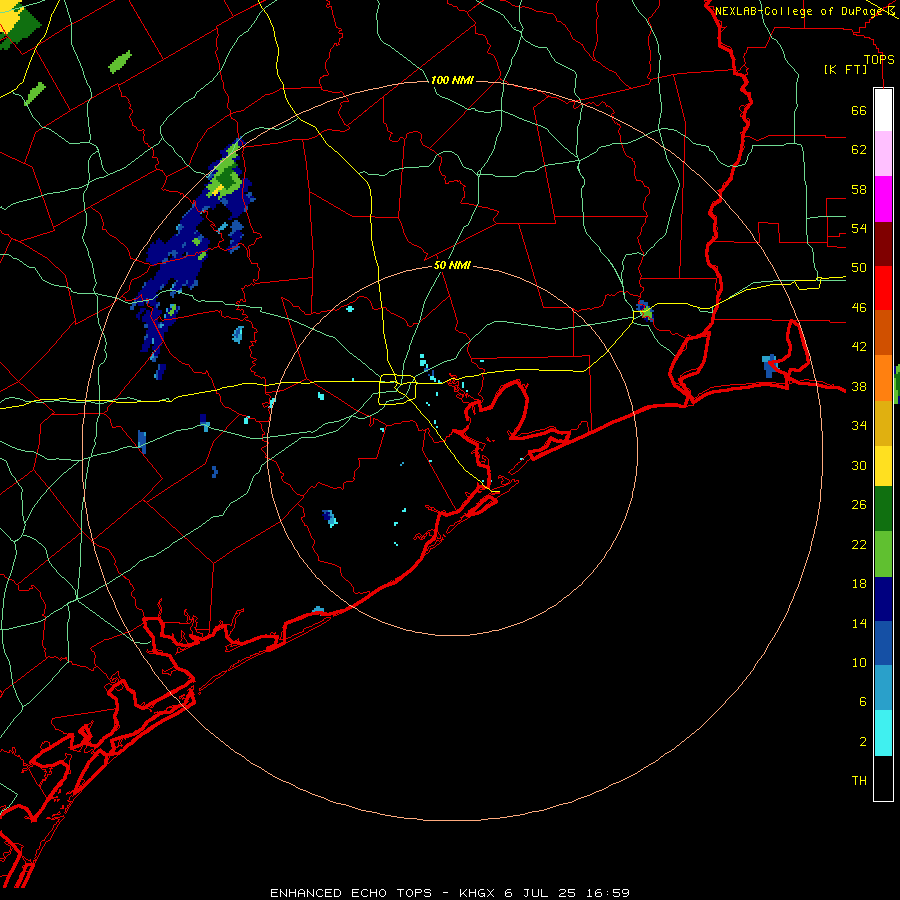Click the dark green legend color block
Screen dimensions: 900x900
tap(883, 509)
